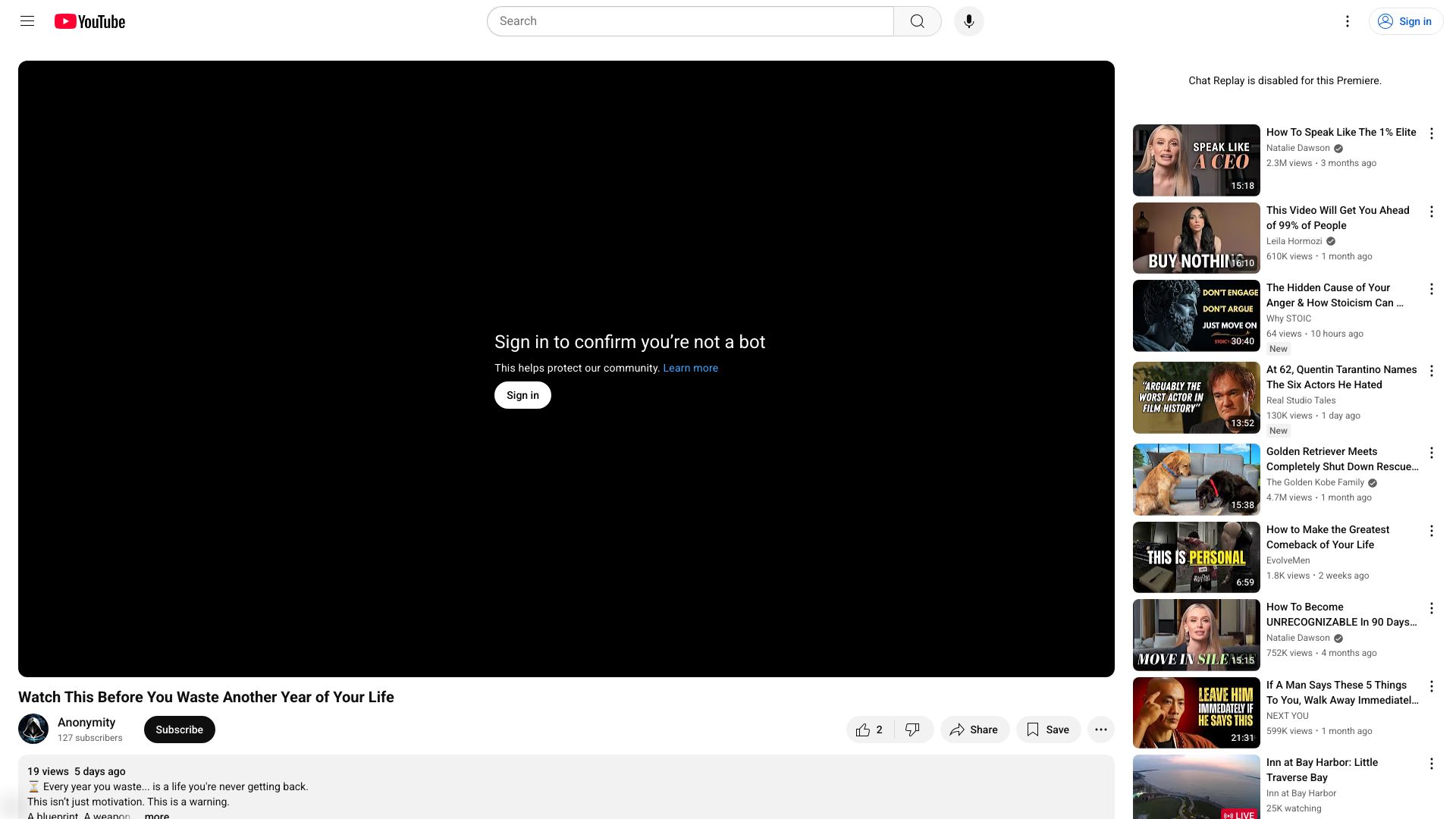Open title Golden Retriever Meets Completely Shut Down Rescue
1456x819 pixels.
point(1341,459)
